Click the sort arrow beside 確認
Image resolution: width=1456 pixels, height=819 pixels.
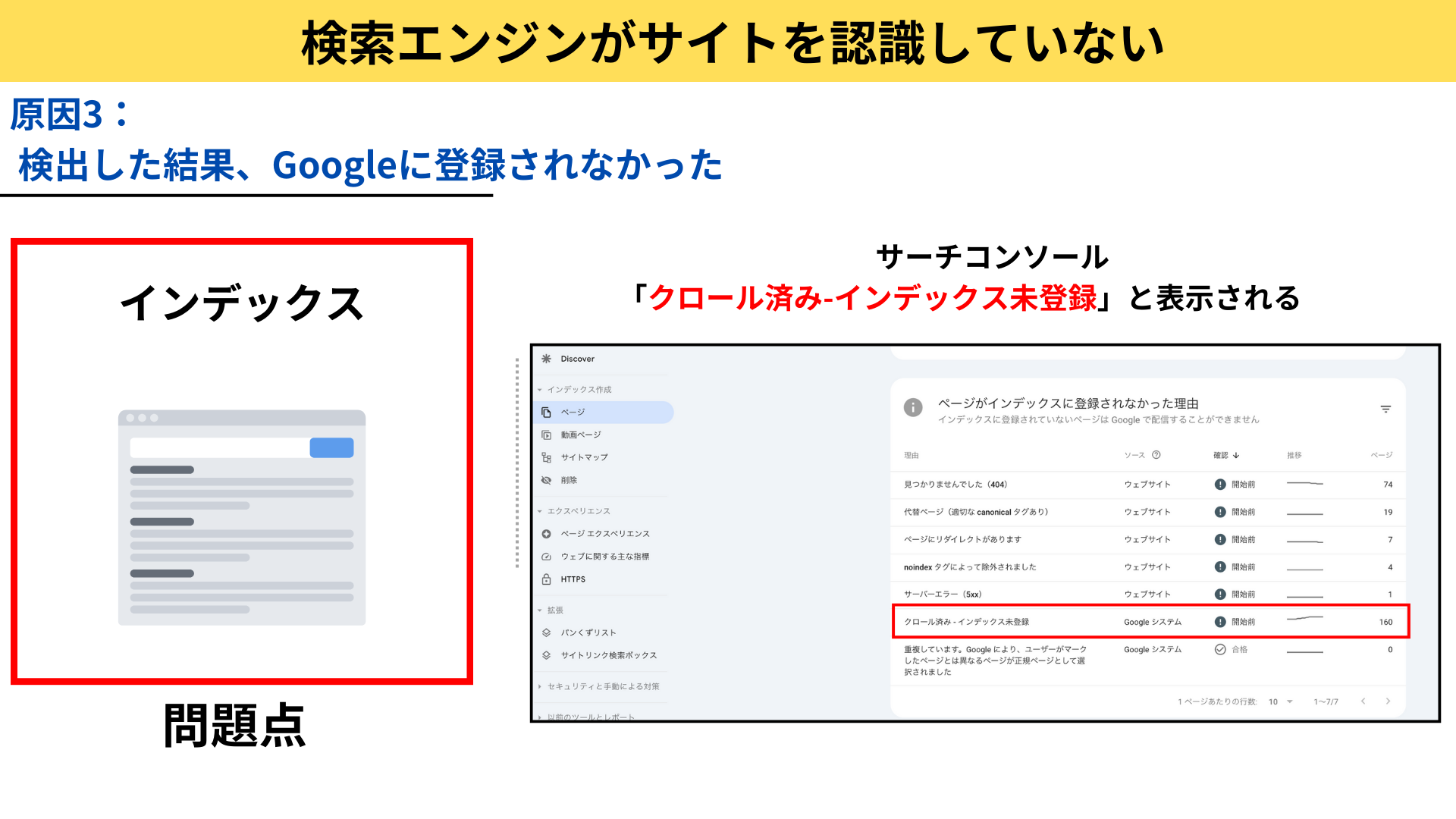coord(1236,455)
